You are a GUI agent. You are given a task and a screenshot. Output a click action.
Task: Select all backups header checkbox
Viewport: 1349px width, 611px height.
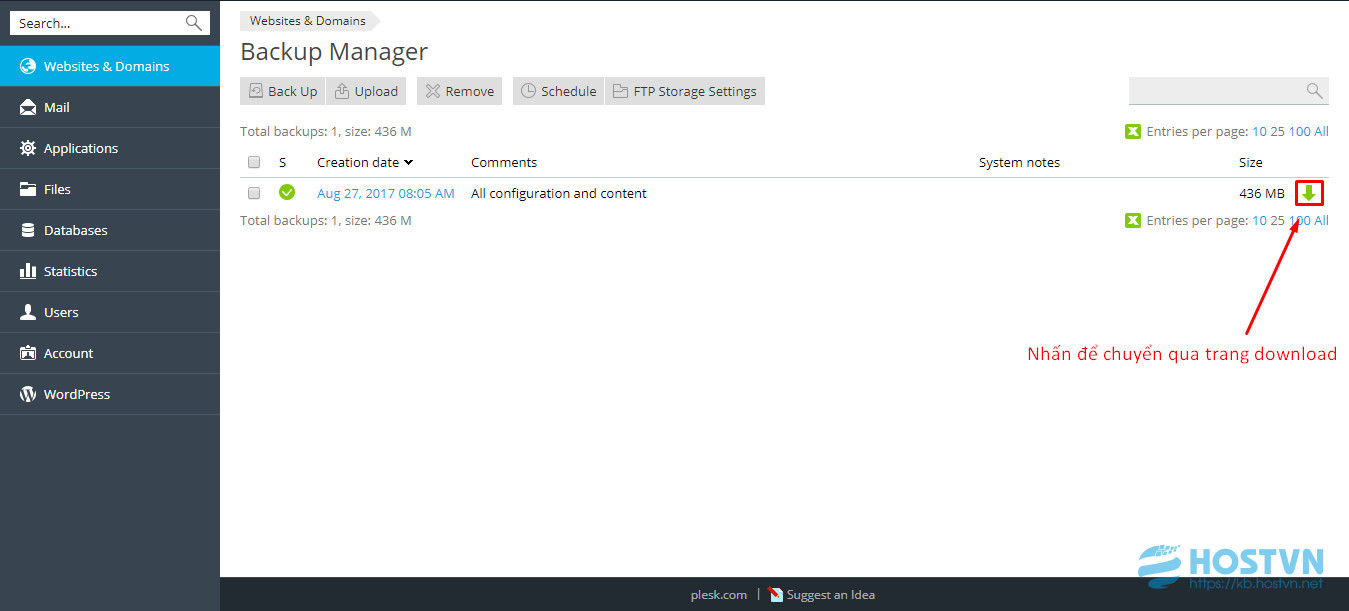coord(254,162)
